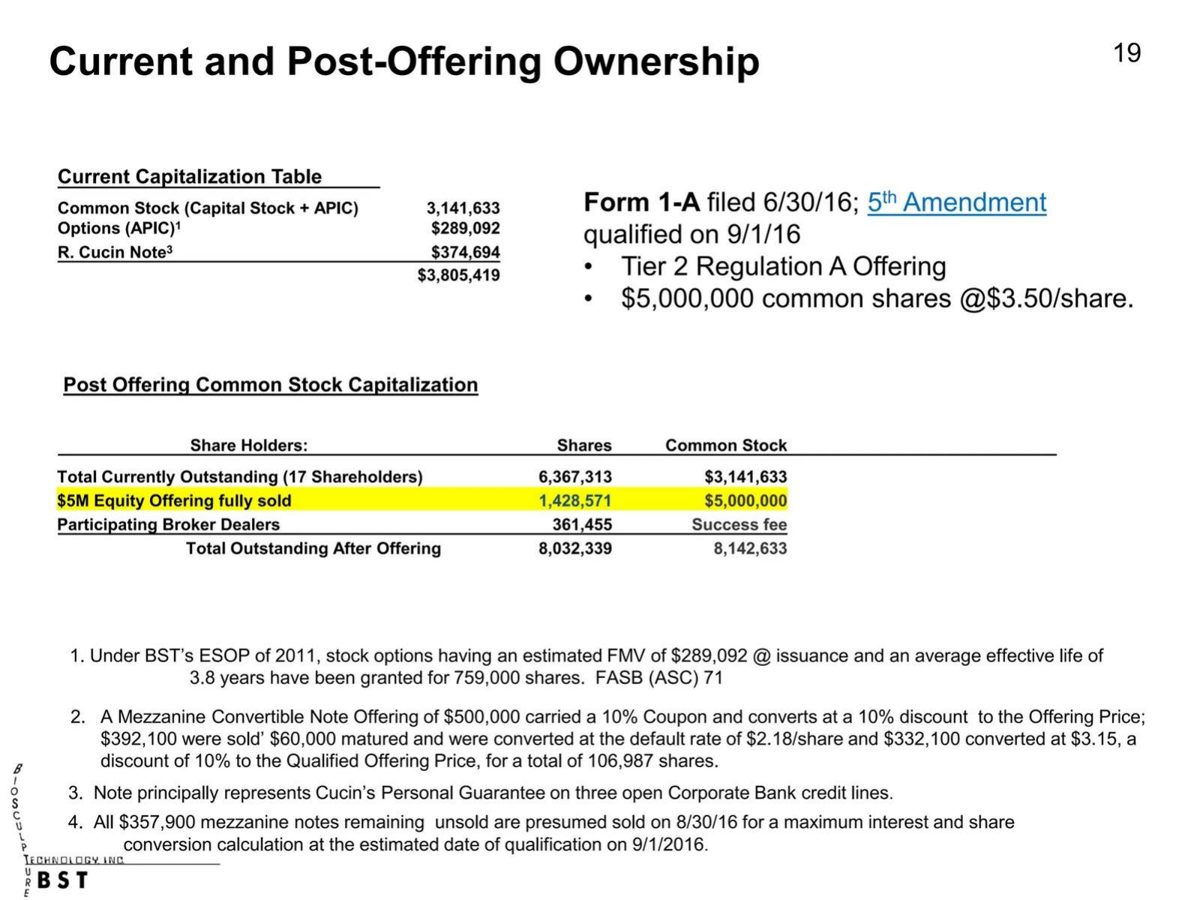Click the $3,805,419 total value
This screenshot has width=1200, height=900.
click(459, 275)
